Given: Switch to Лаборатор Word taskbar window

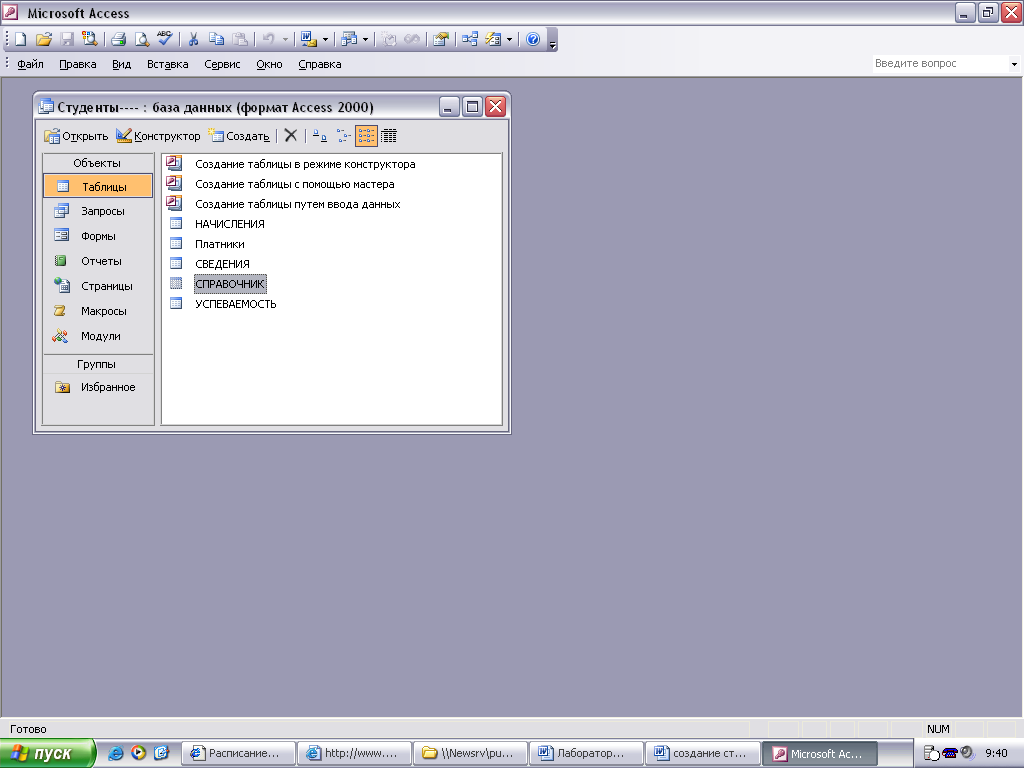Looking at the screenshot, I should coord(586,753).
